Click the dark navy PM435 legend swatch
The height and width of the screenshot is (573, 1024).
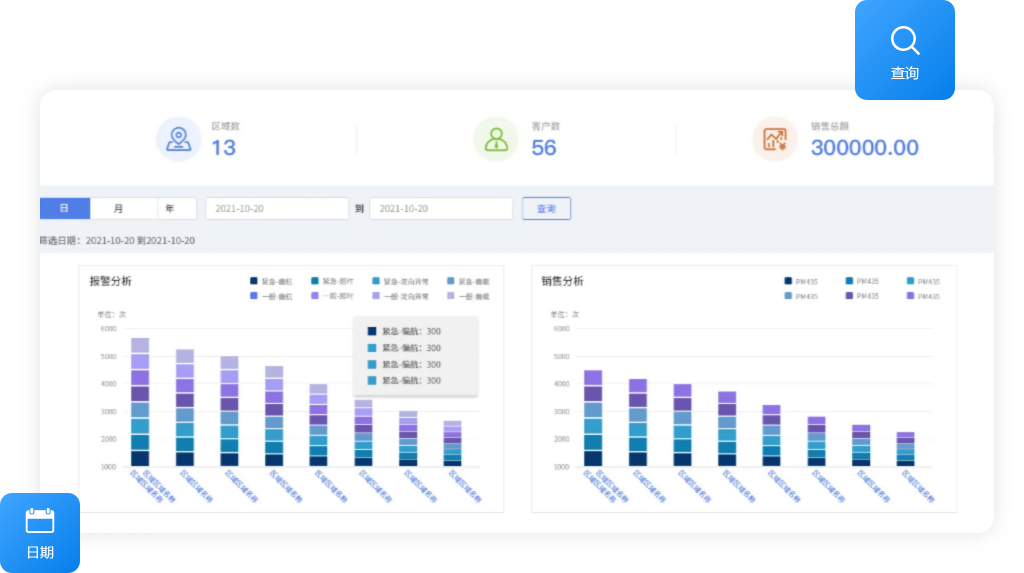pos(789,282)
